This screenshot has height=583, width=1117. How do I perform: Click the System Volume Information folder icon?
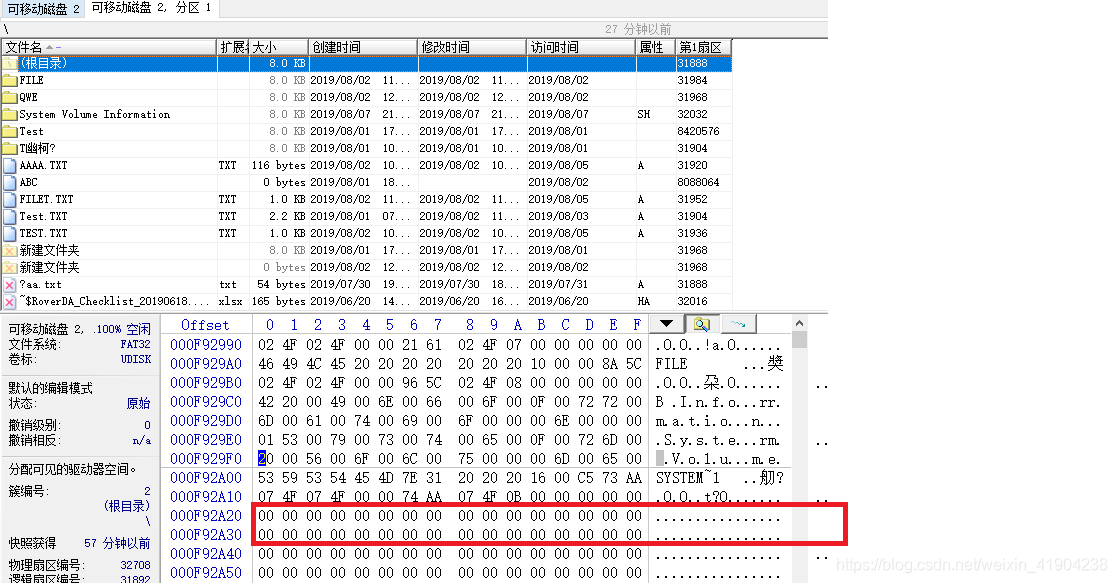[x=10, y=115]
